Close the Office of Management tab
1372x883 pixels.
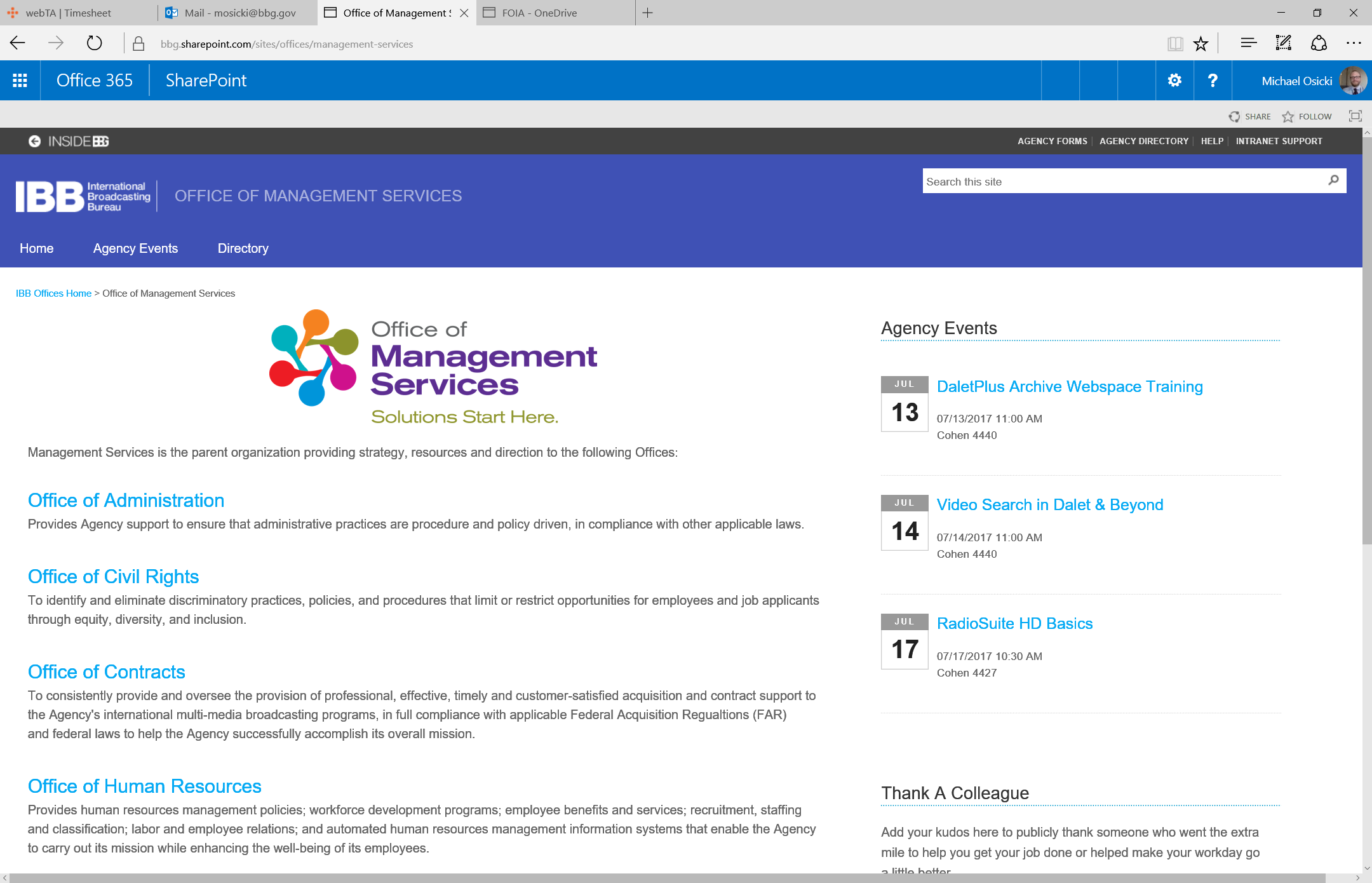click(464, 13)
